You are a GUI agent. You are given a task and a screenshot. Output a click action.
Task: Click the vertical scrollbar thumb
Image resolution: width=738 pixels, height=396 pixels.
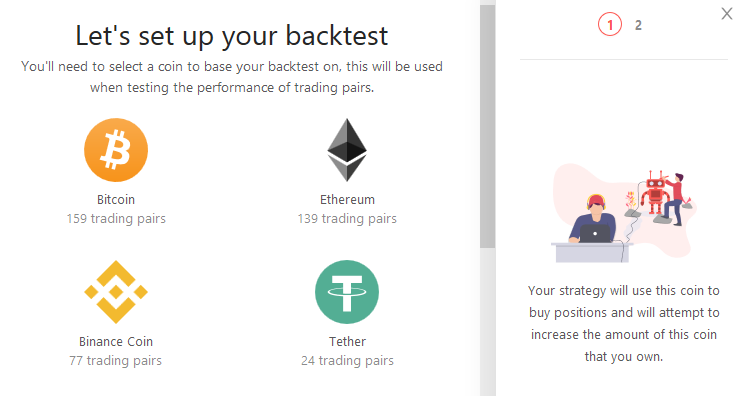pos(488,126)
